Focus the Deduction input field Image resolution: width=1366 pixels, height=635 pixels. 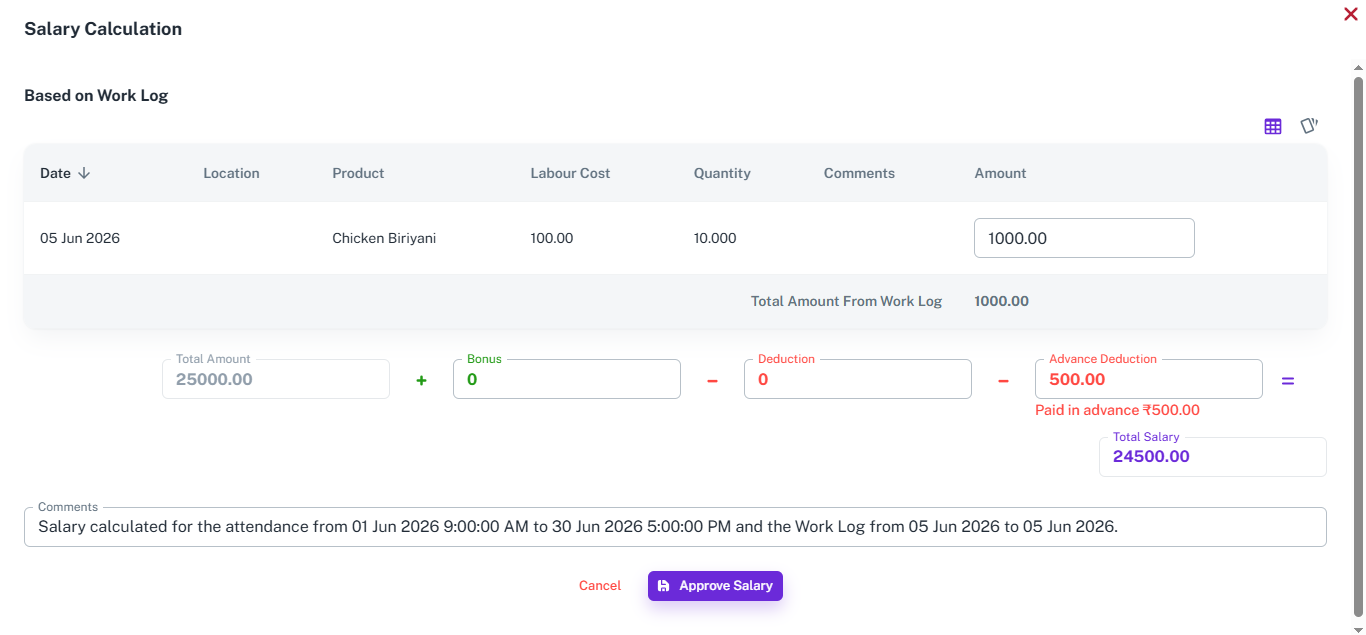[x=858, y=379]
